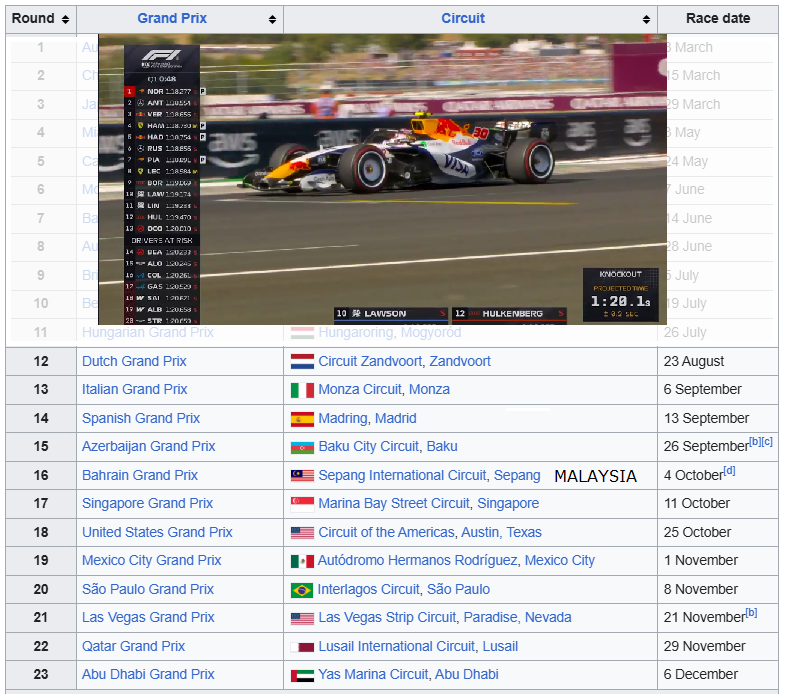Open Hungarian Grand Prix link
787x694 pixels.
tap(148, 332)
